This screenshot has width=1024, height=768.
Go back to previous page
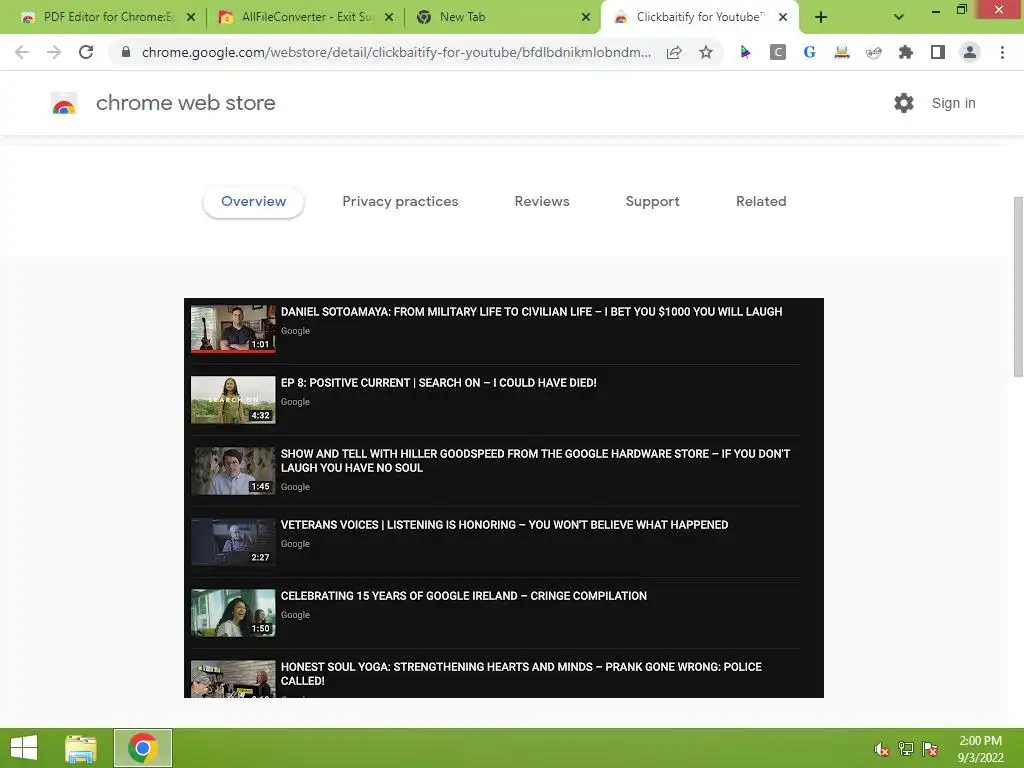coord(22,52)
